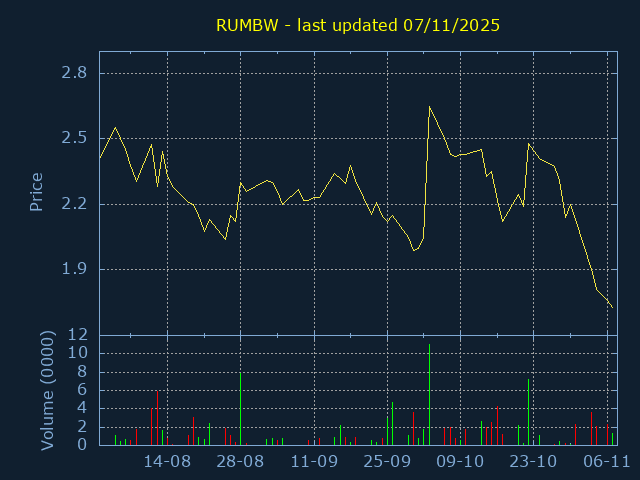This screenshot has width=640, height=480.
Task: Select the 28-08 date label
Action: click(x=240, y=461)
